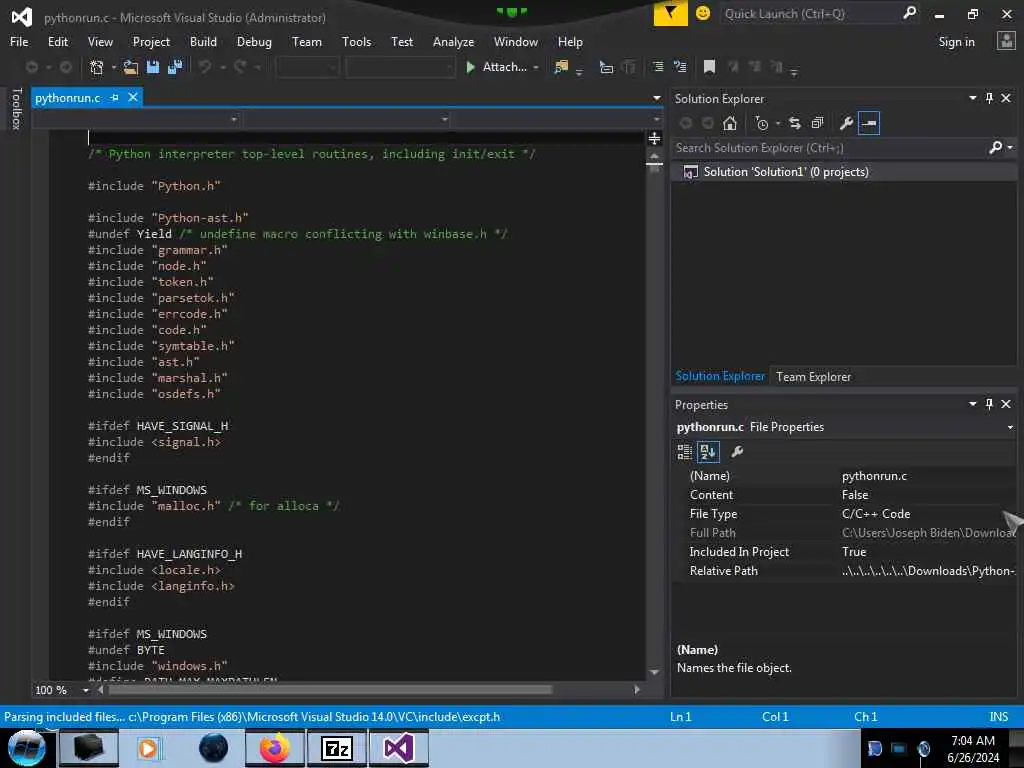Screen dimensions: 1024x768
Task: Click the yellow feedback smiley icon
Action: coord(703,13)
